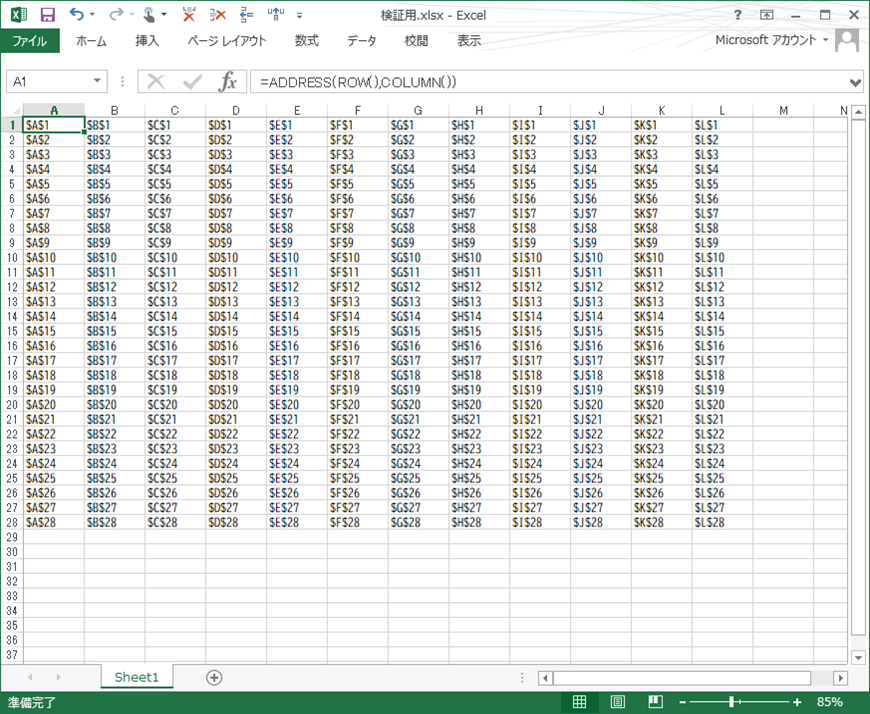Switch to the データ ribbon tab
The height and width of the screenshot is (714, 870).
[362, 40]
